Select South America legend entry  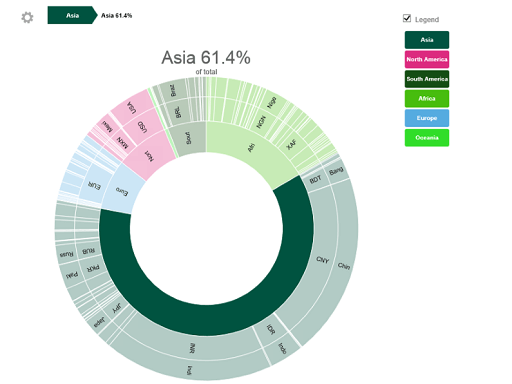point(427,79)
